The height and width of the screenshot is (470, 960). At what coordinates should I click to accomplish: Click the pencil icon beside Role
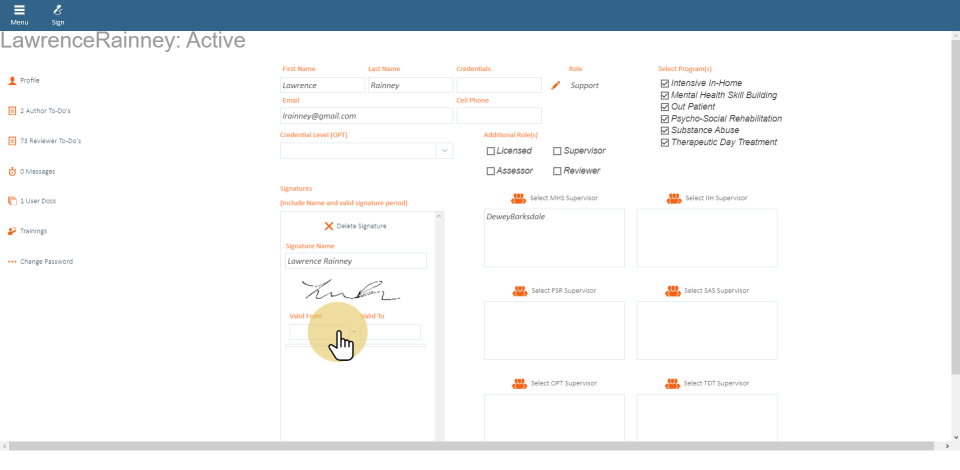pos(556,86)
